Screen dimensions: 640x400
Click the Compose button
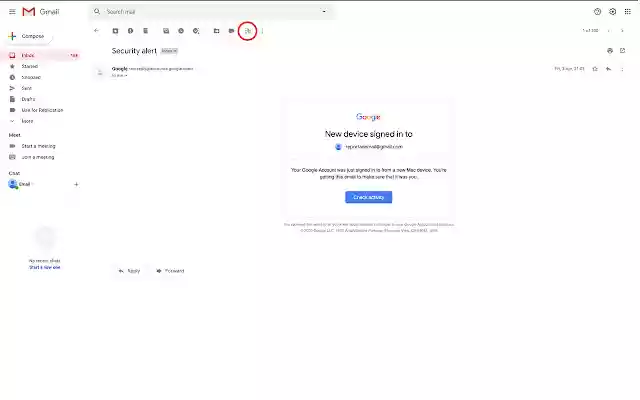point(27,36)
